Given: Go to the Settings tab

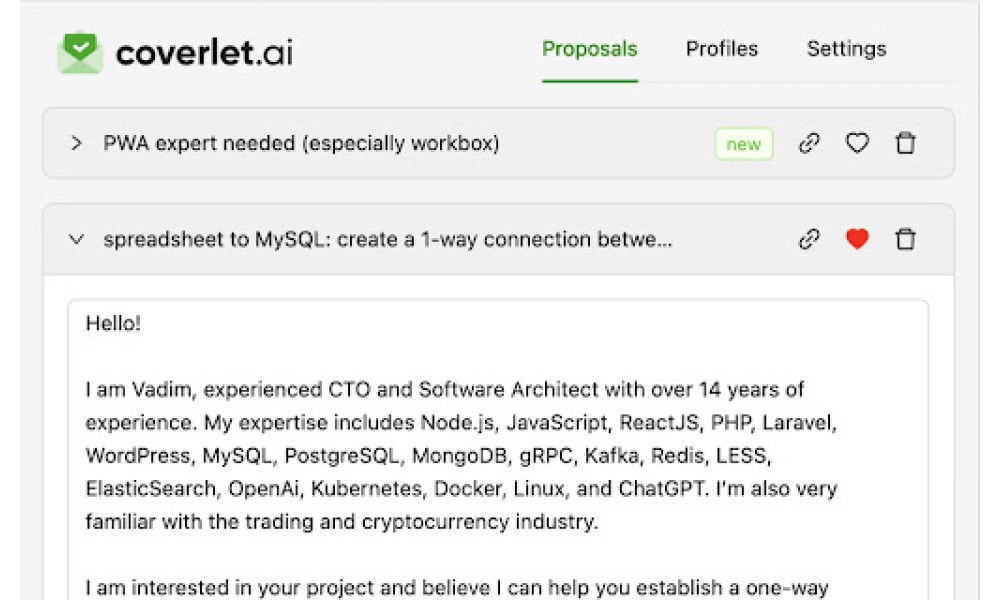Looking at the screenshot, I should point(846,49).
